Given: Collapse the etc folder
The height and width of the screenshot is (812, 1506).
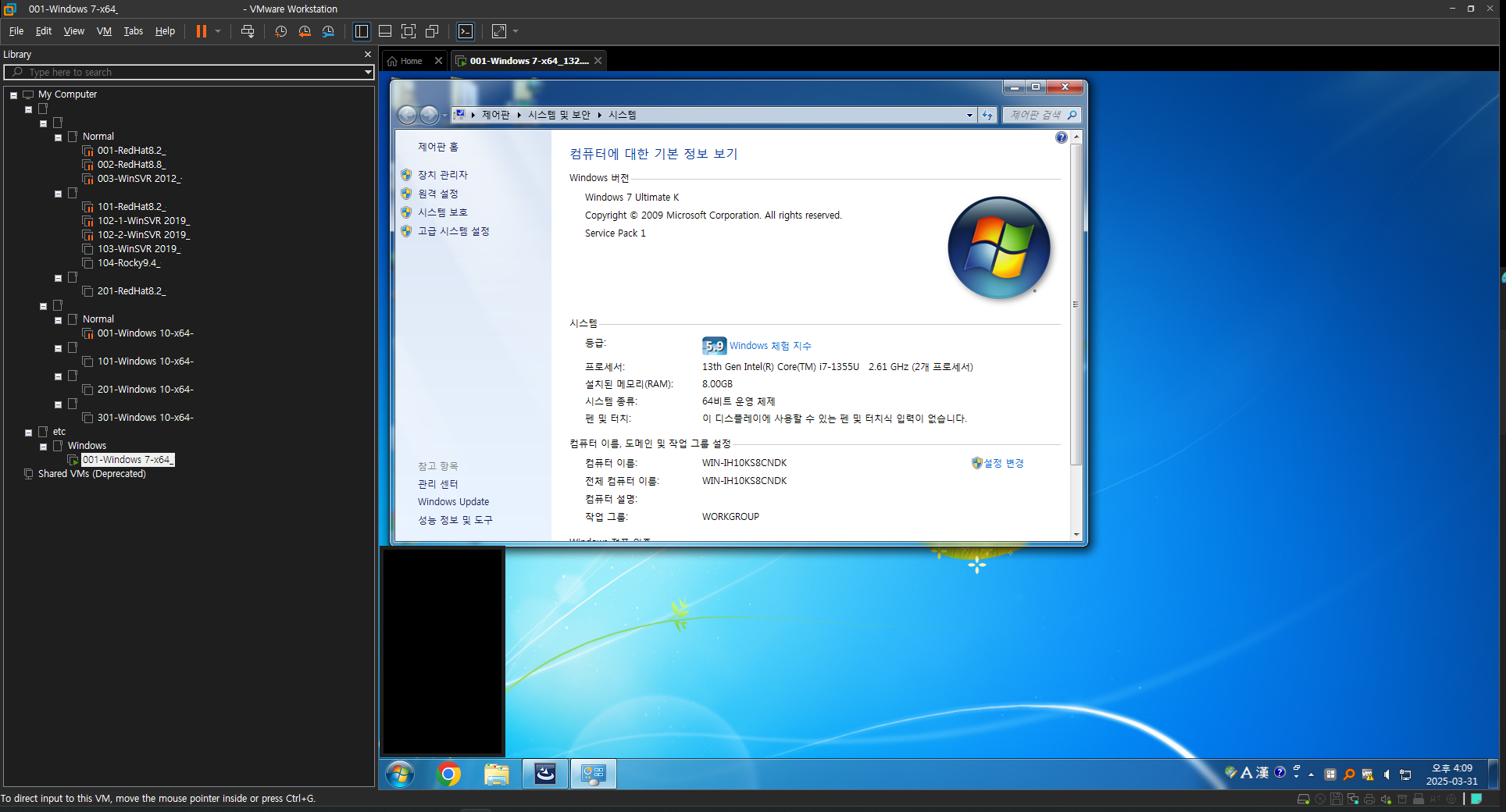Looking at the screenshot, I should [x=29, y=433].
